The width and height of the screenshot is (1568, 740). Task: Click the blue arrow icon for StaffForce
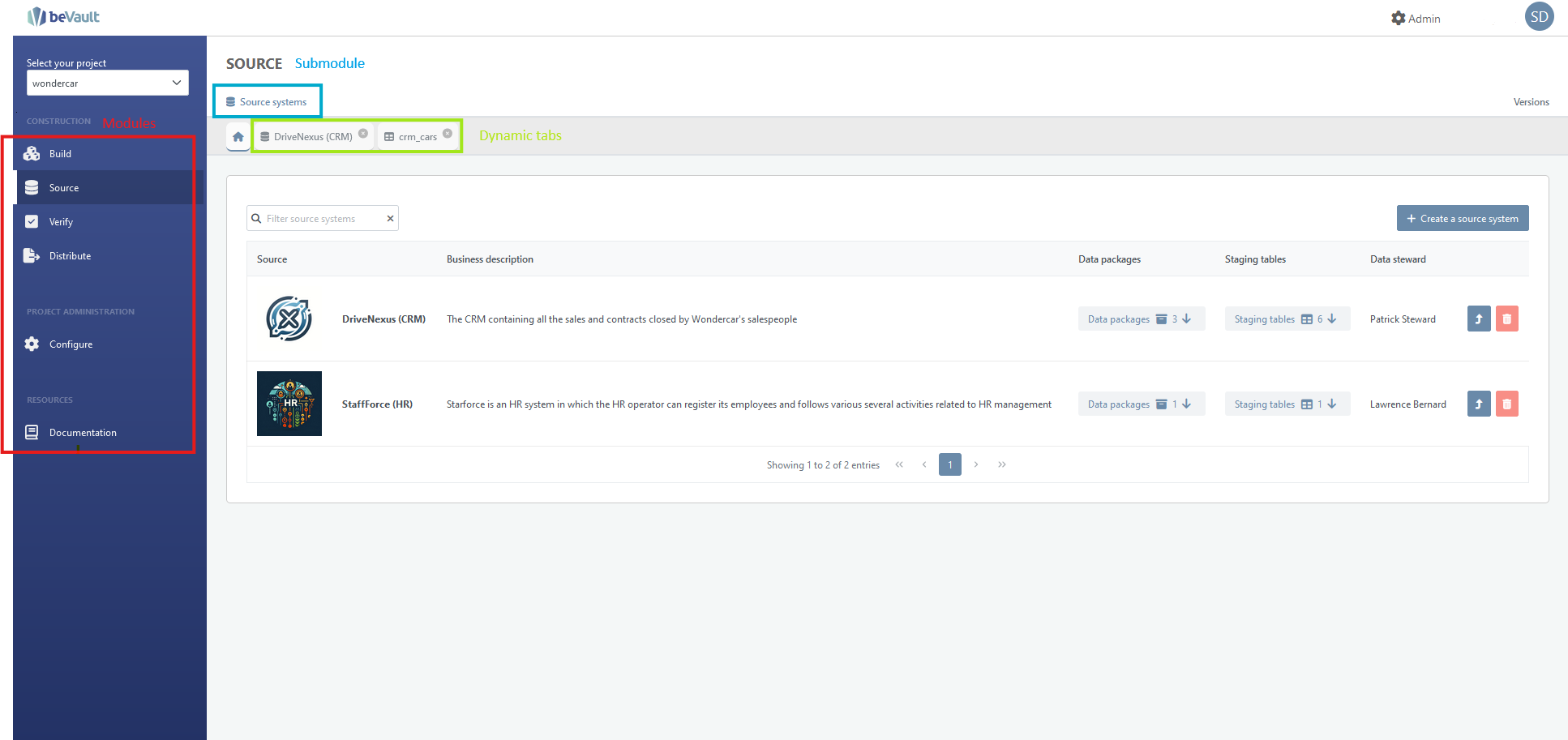pos(1478,404)
